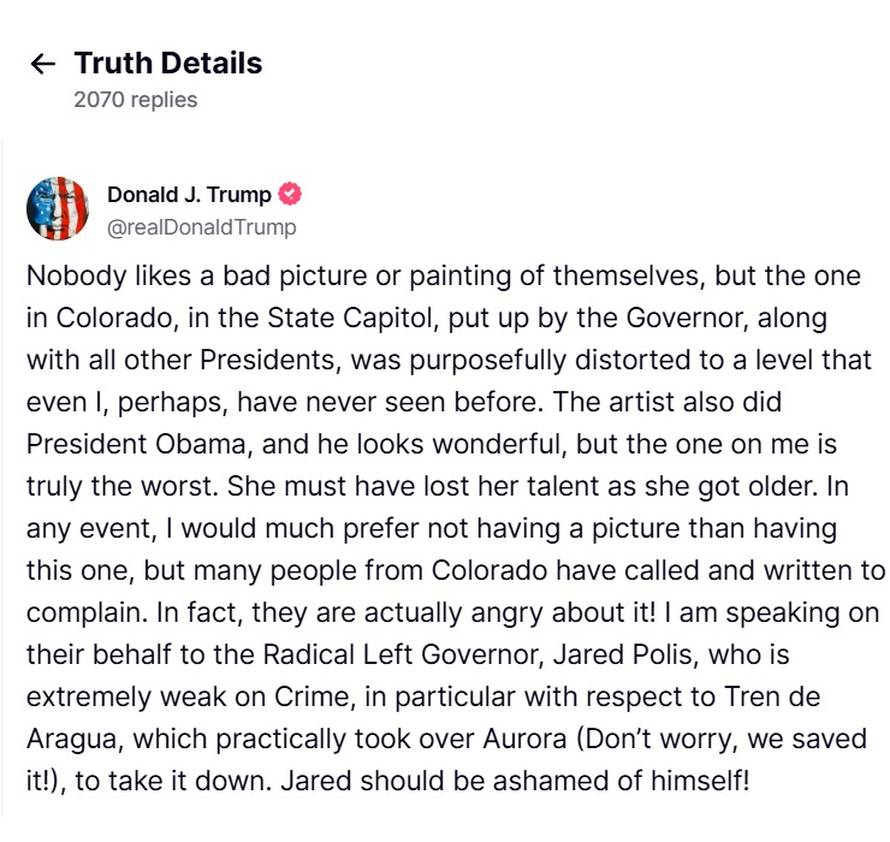890x842 pixels.
Task: Click the red verified badge icon
Action: click(x=290, y=194)
